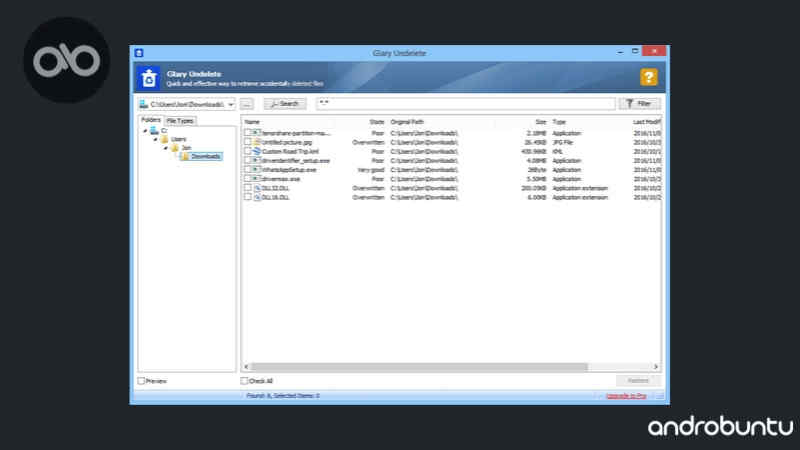Click the Users folder icon in the tree
The width and height of the screenshot is (800, 450).
(x=164, y=139)
